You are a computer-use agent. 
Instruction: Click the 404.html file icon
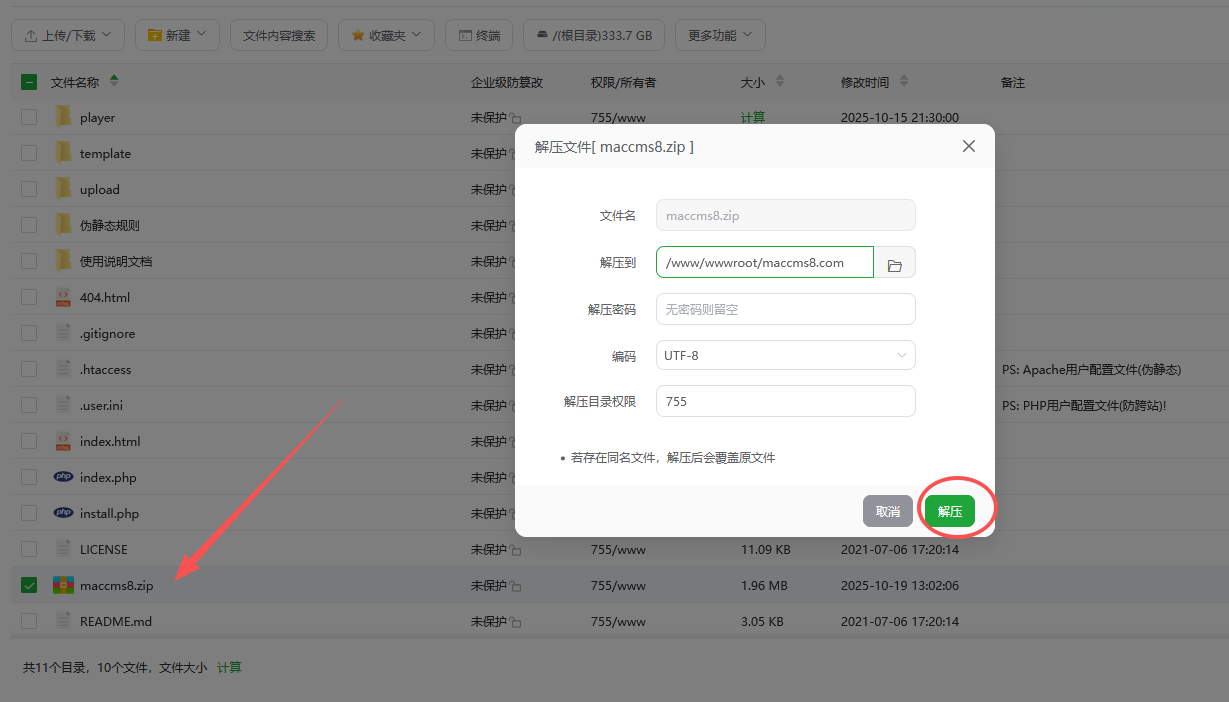coord(63,297)
